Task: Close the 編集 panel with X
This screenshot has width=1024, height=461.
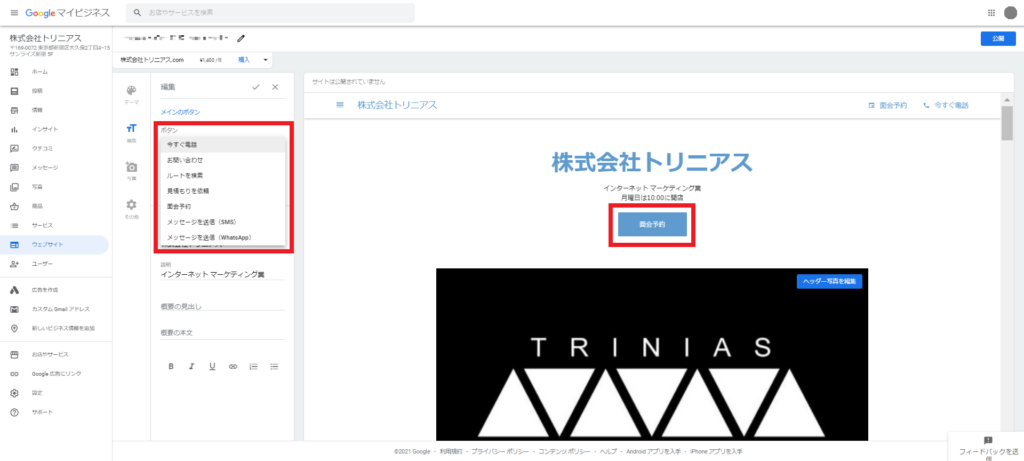Action: click(x=275, y=87)
